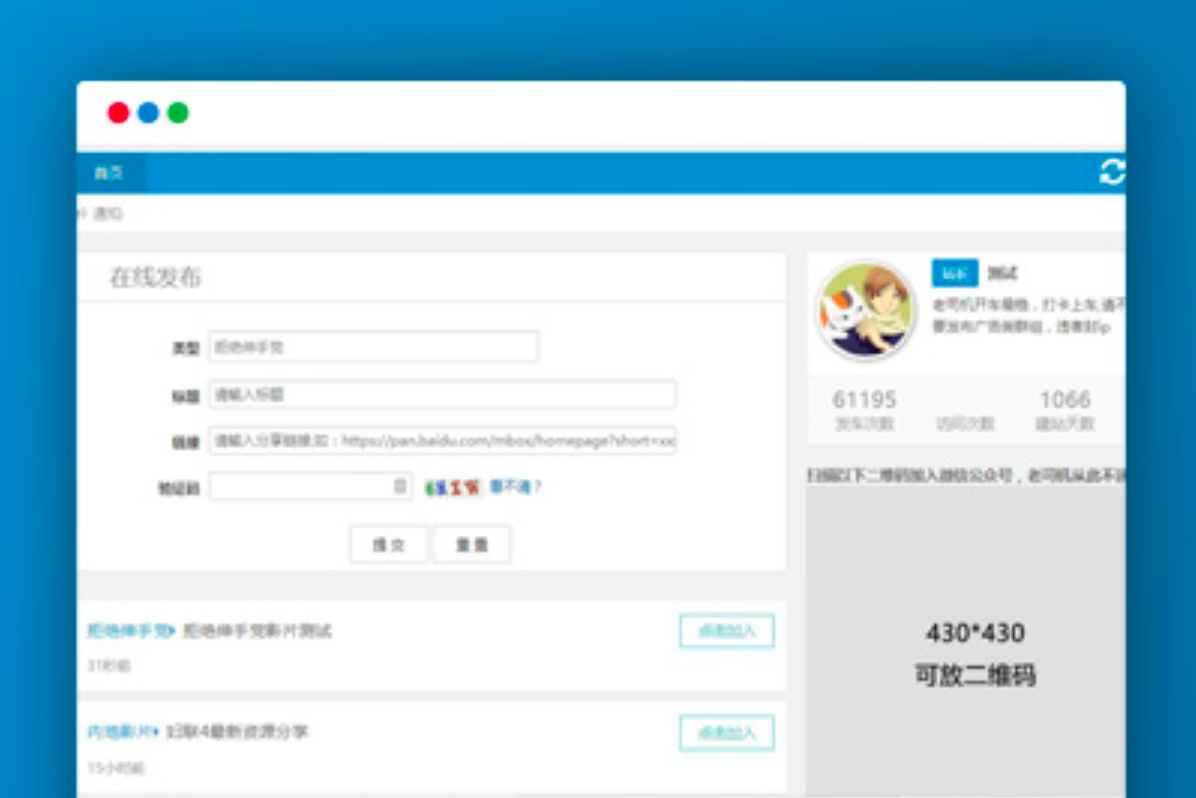Click the 提交 submit button
This screenshot has height=798, width=1196.
click(389, 544)
